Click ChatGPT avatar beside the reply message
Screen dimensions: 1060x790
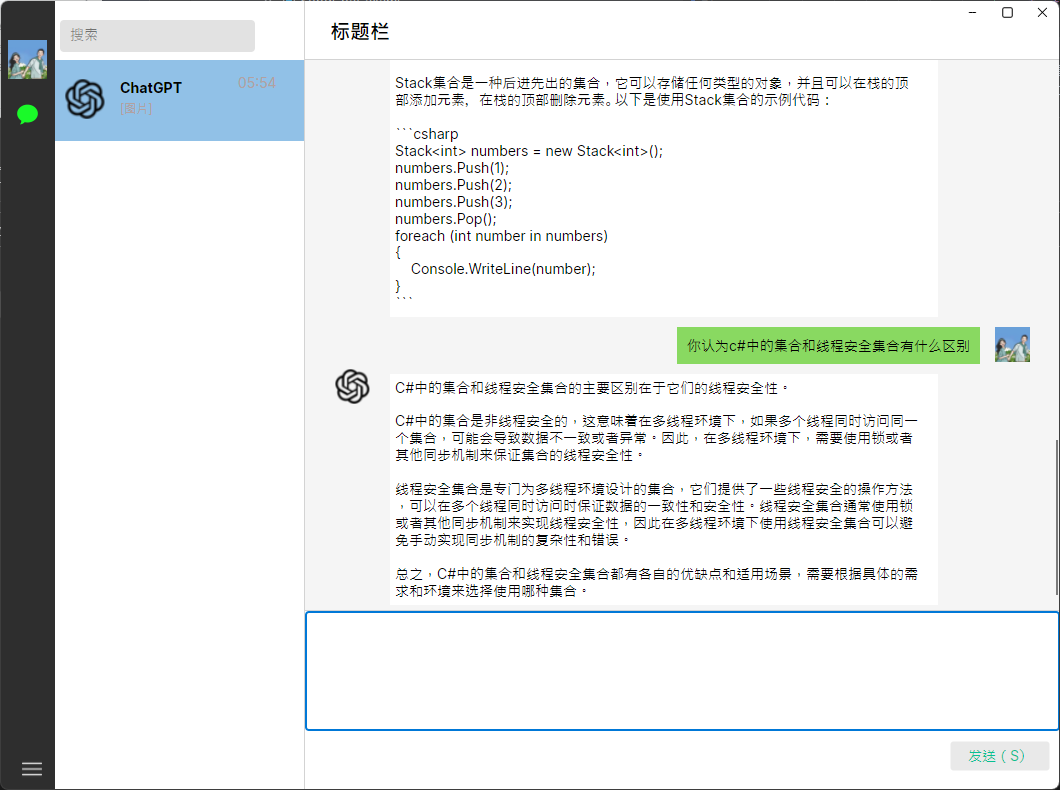(352, 387)
